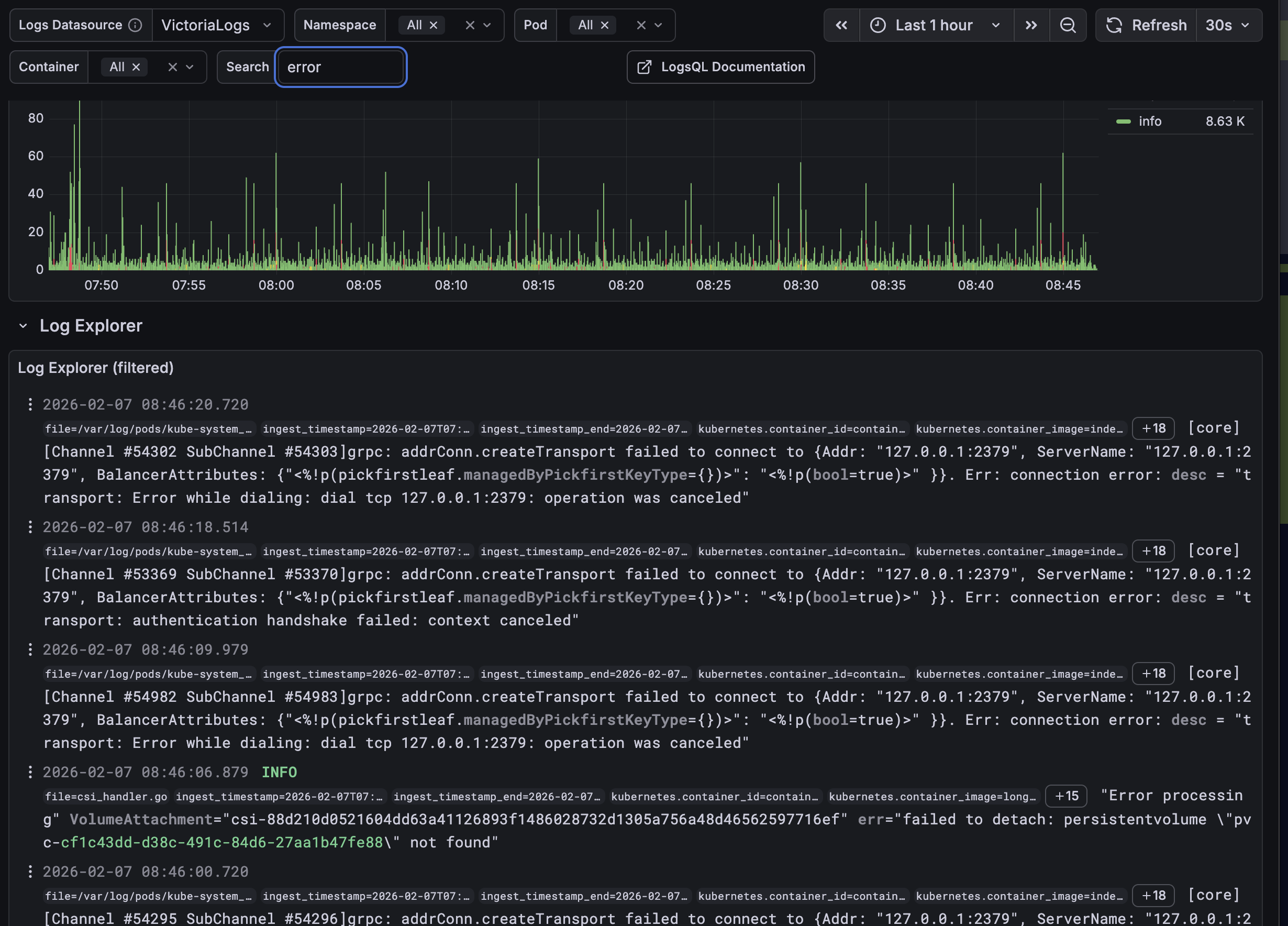Shift time range back with double-left arrows

[x=841, y=25]
